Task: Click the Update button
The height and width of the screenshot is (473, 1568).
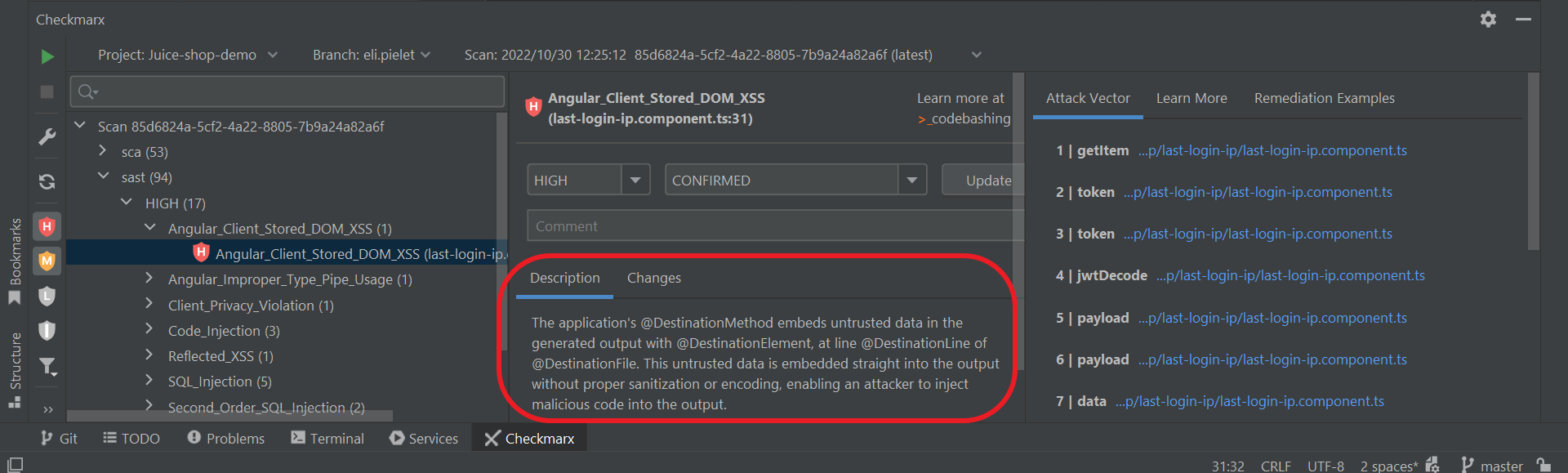Action: coord(982,180)
